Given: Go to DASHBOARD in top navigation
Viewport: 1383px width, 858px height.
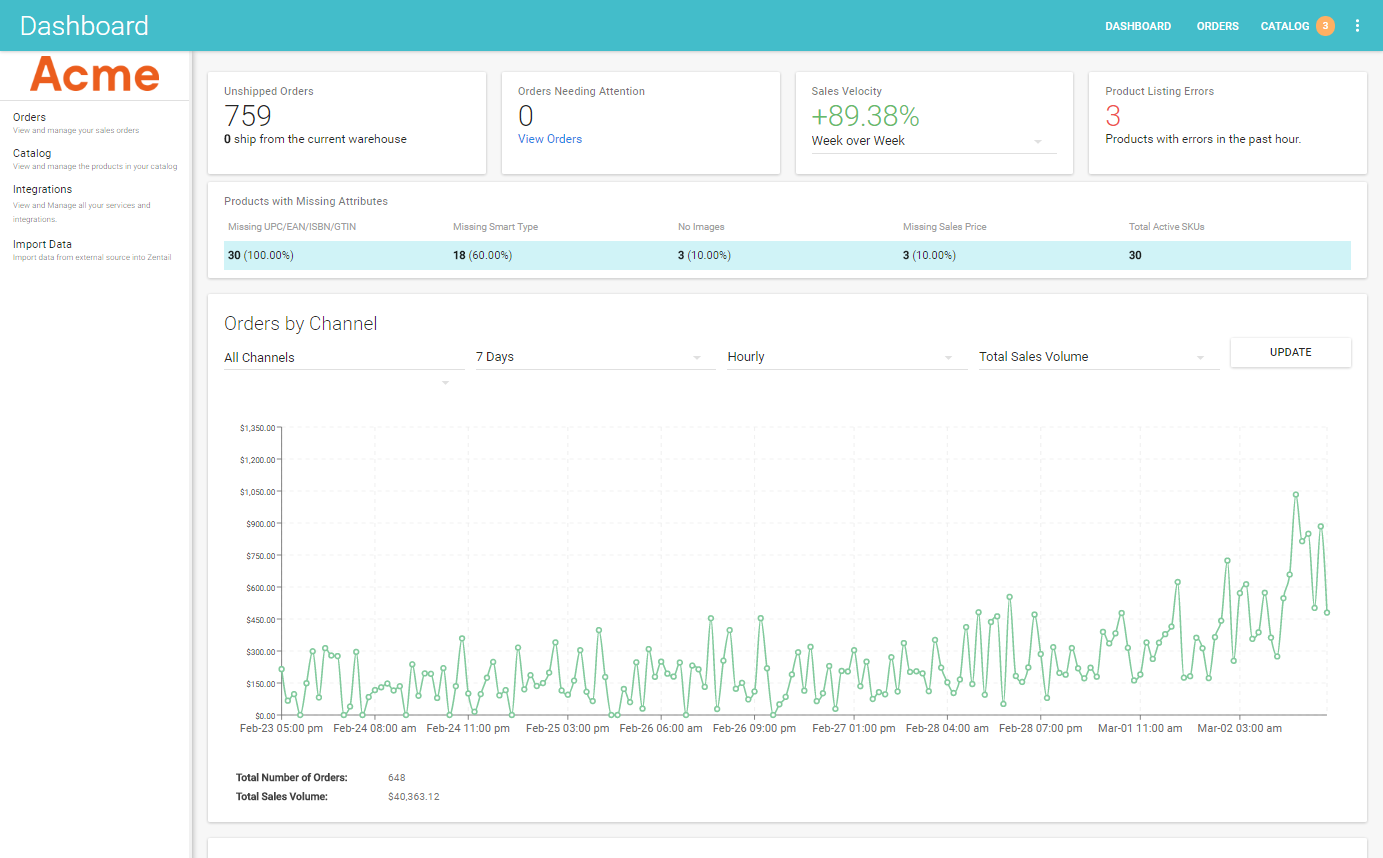Looking at the screenshot, I should [x=1138, y=26].
